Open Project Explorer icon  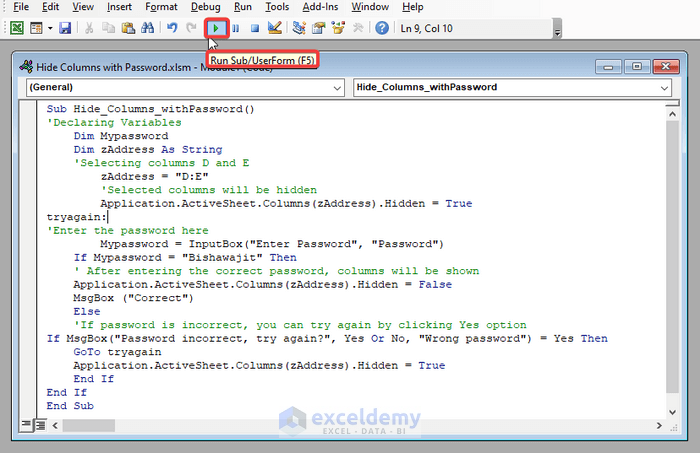[x=299, y=28]
